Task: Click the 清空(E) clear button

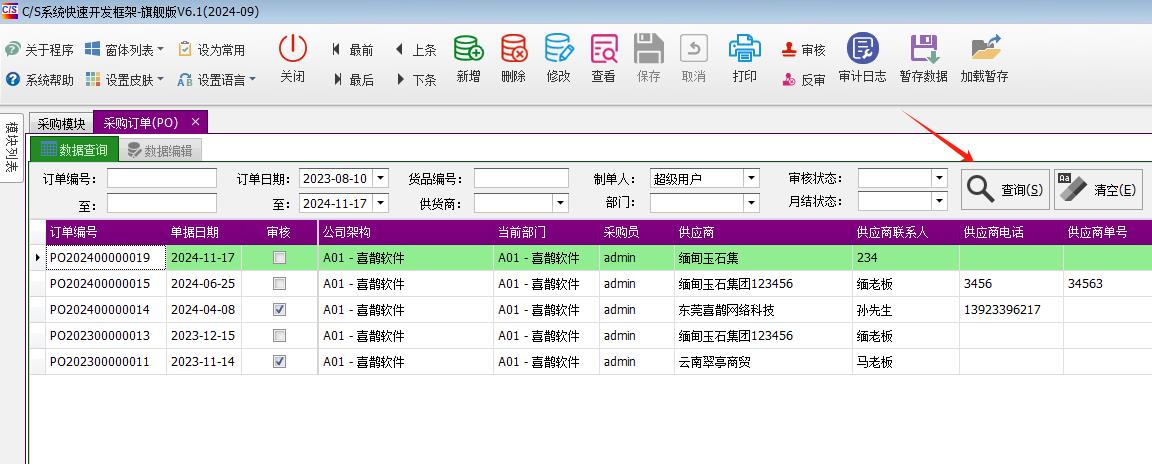Action: pos(1099,190)
